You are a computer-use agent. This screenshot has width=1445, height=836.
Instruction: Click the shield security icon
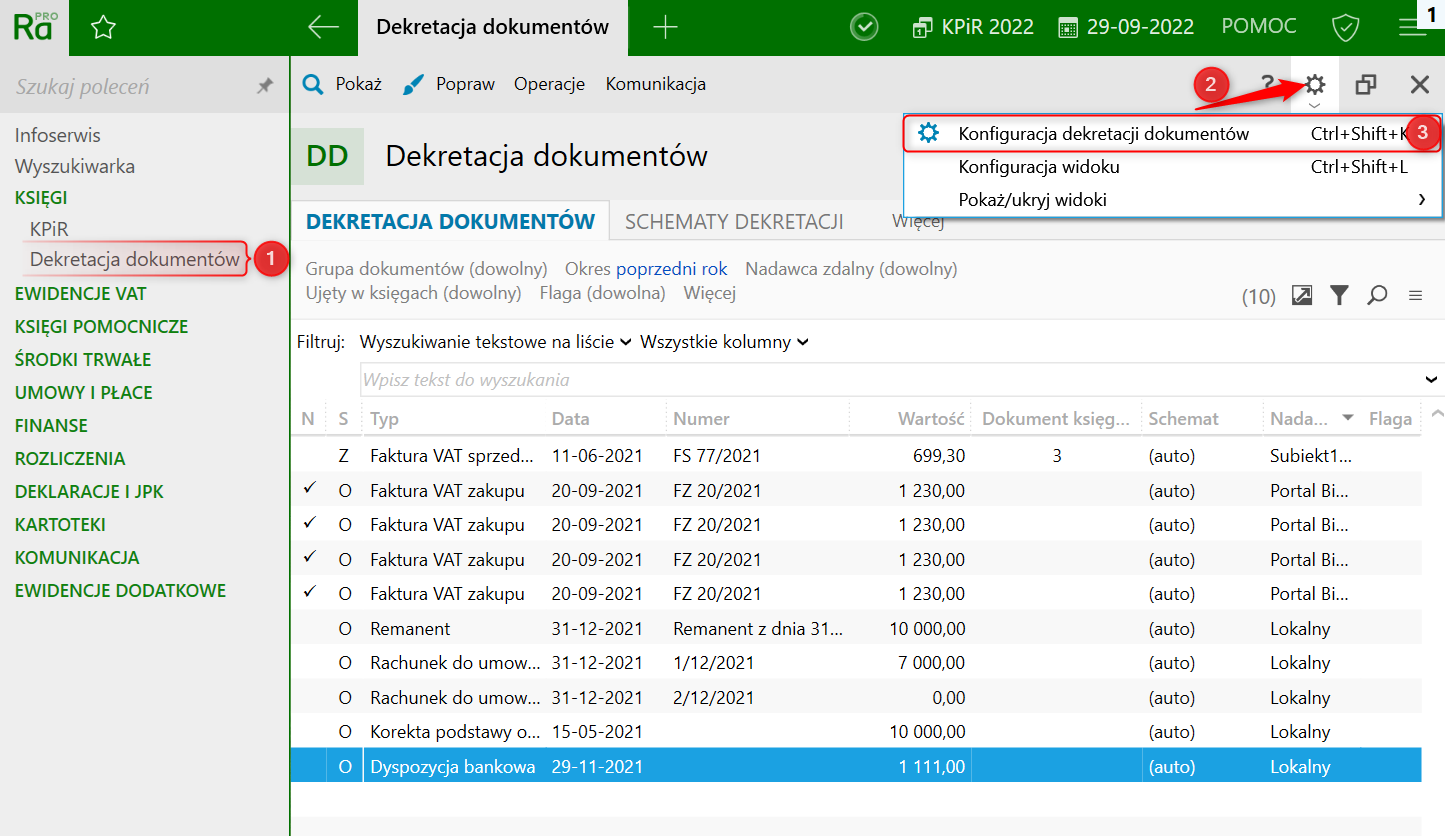[1345, 27]
